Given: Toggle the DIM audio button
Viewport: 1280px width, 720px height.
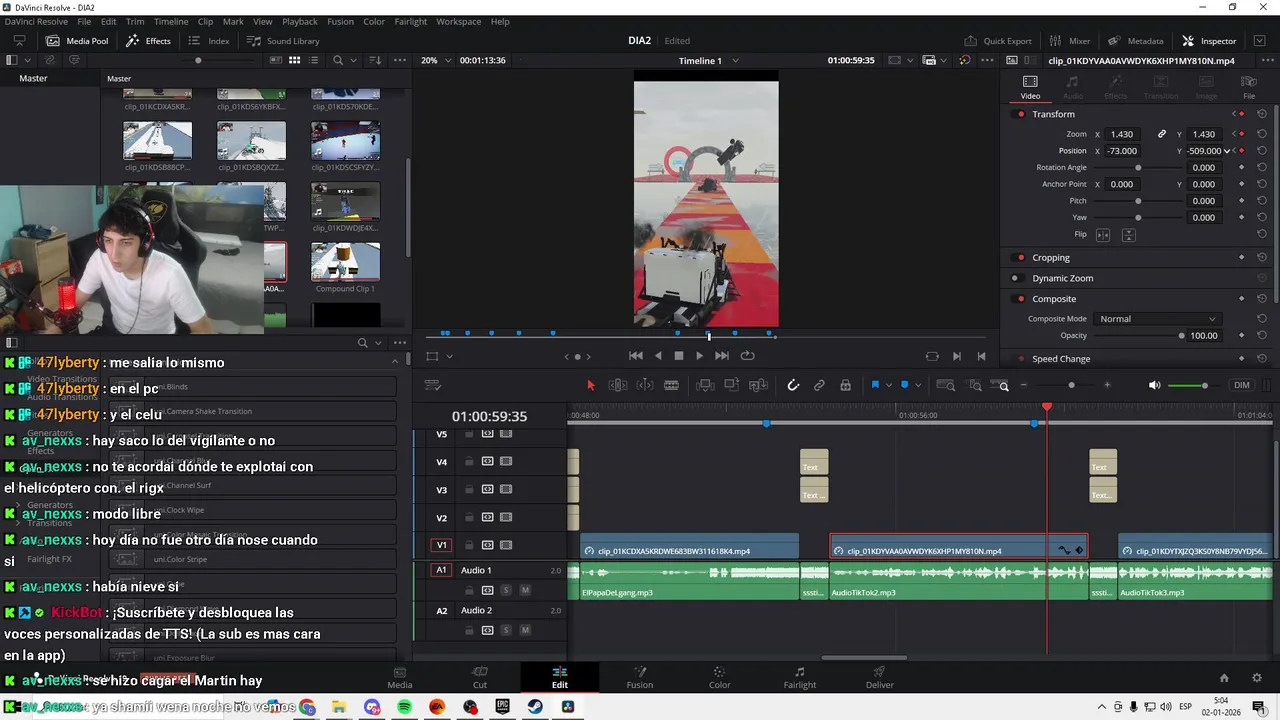Looking at the screenshot, I should pos(1242,385).
